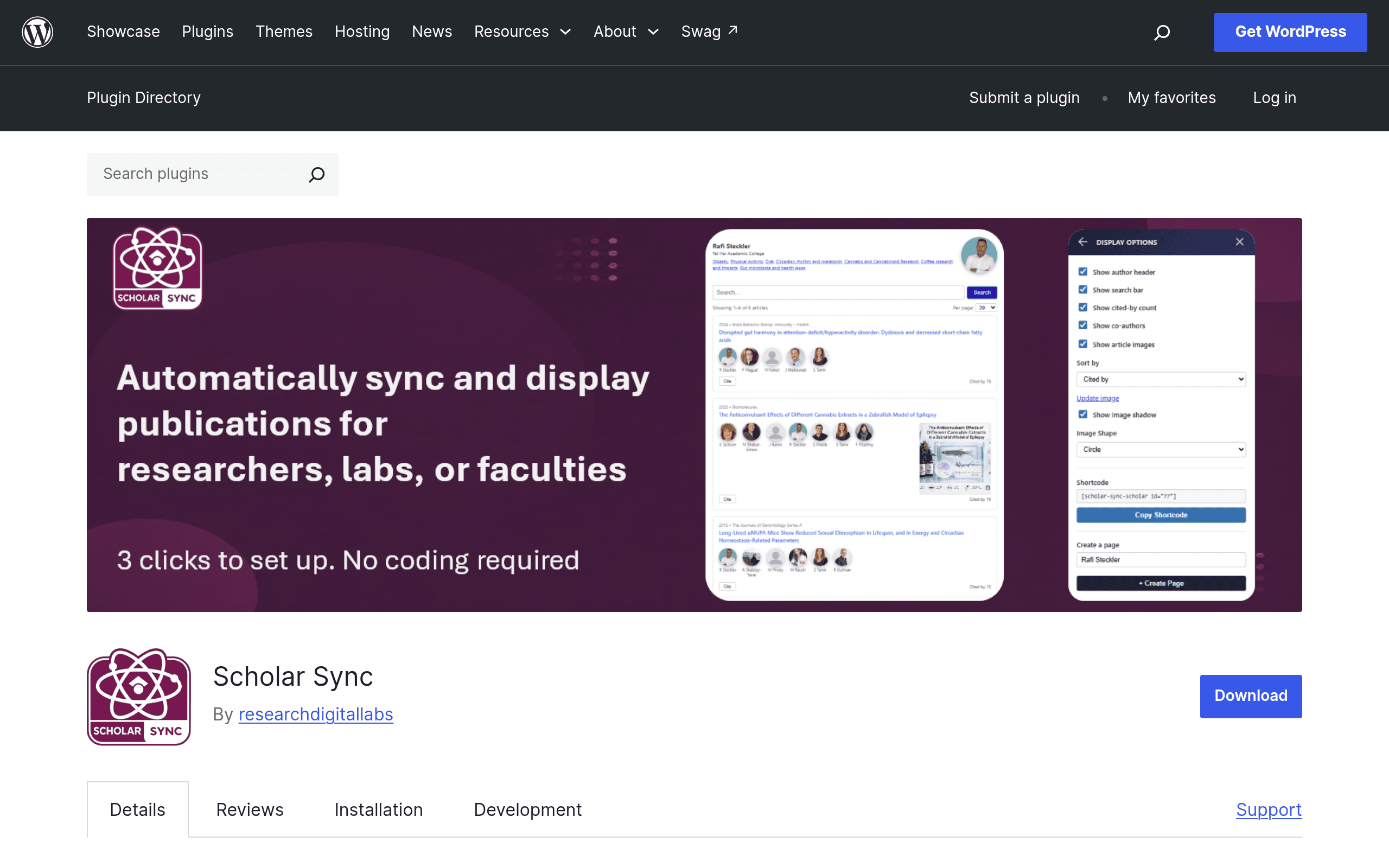Open the Showcase page
1389x868 pixels.
pos(123,32)
